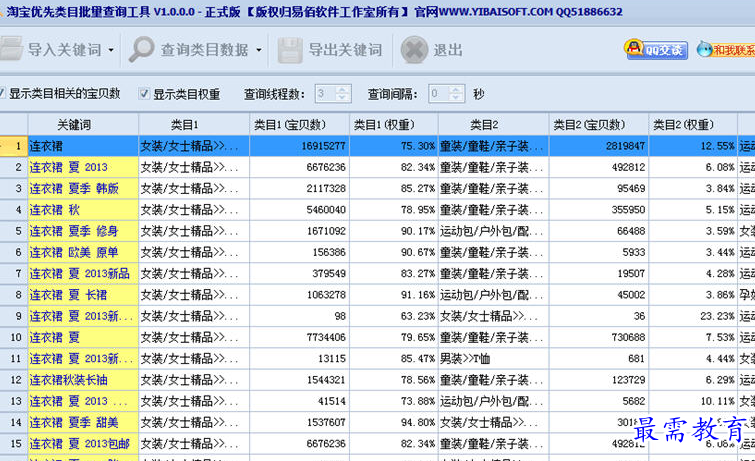
Task: Click the 12.55% weight cell
Action: click(693, 146)
